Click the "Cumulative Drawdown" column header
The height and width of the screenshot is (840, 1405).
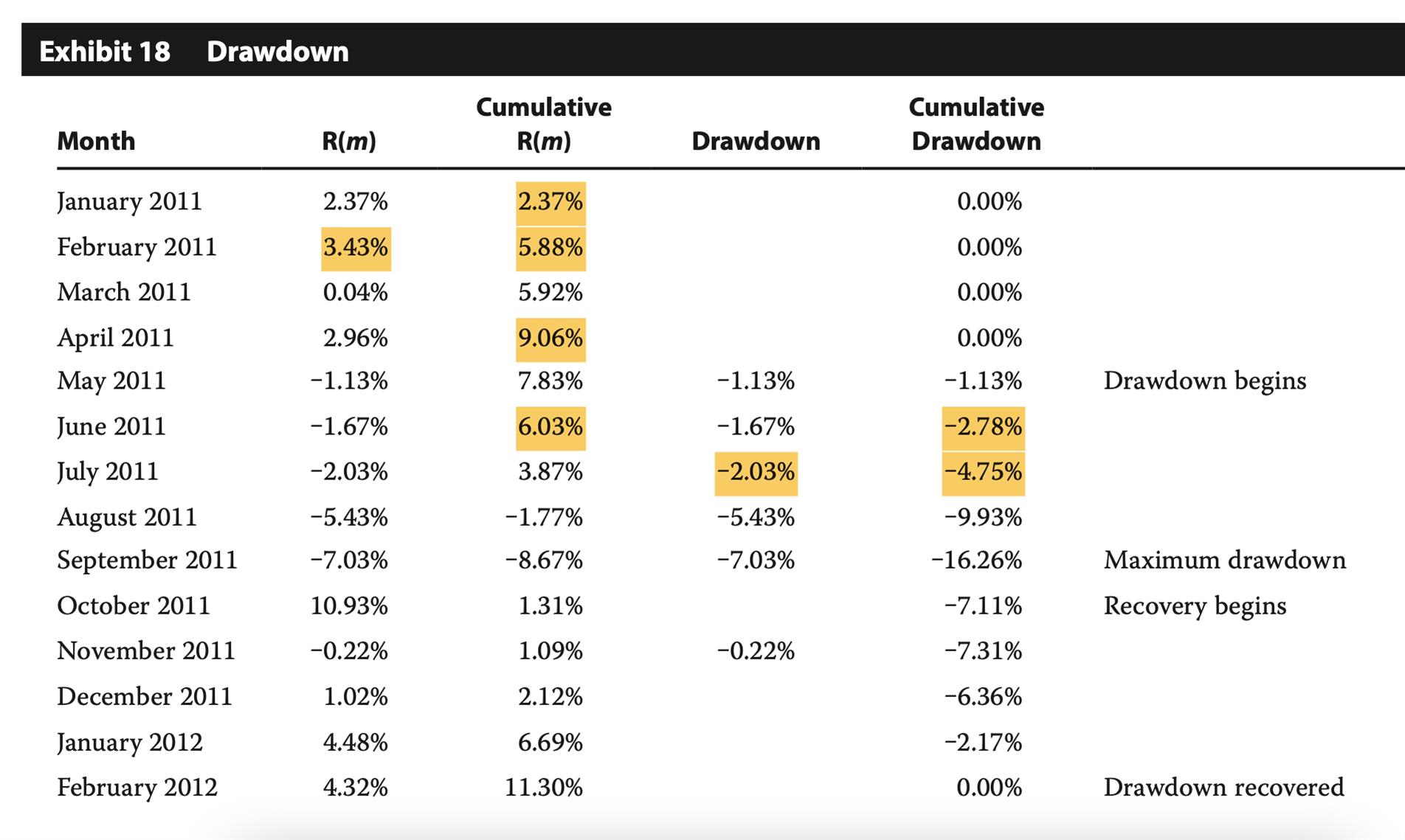pos(976,124)
